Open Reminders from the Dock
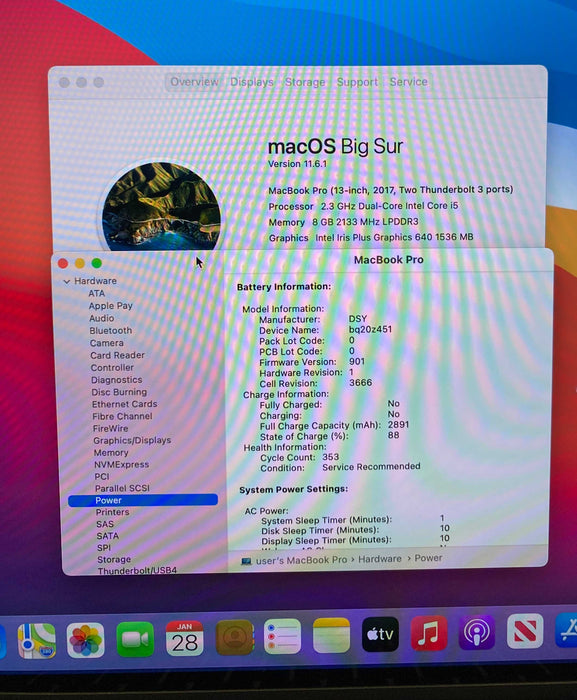577x700 pixels. 282,636
